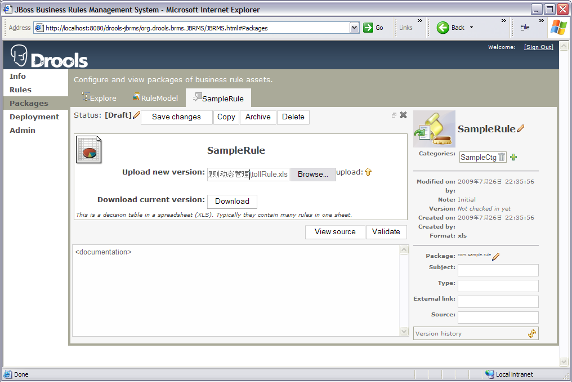Click the rename pencil next to SampleRule title
The image size is (572, 382).
coord(521,128)
